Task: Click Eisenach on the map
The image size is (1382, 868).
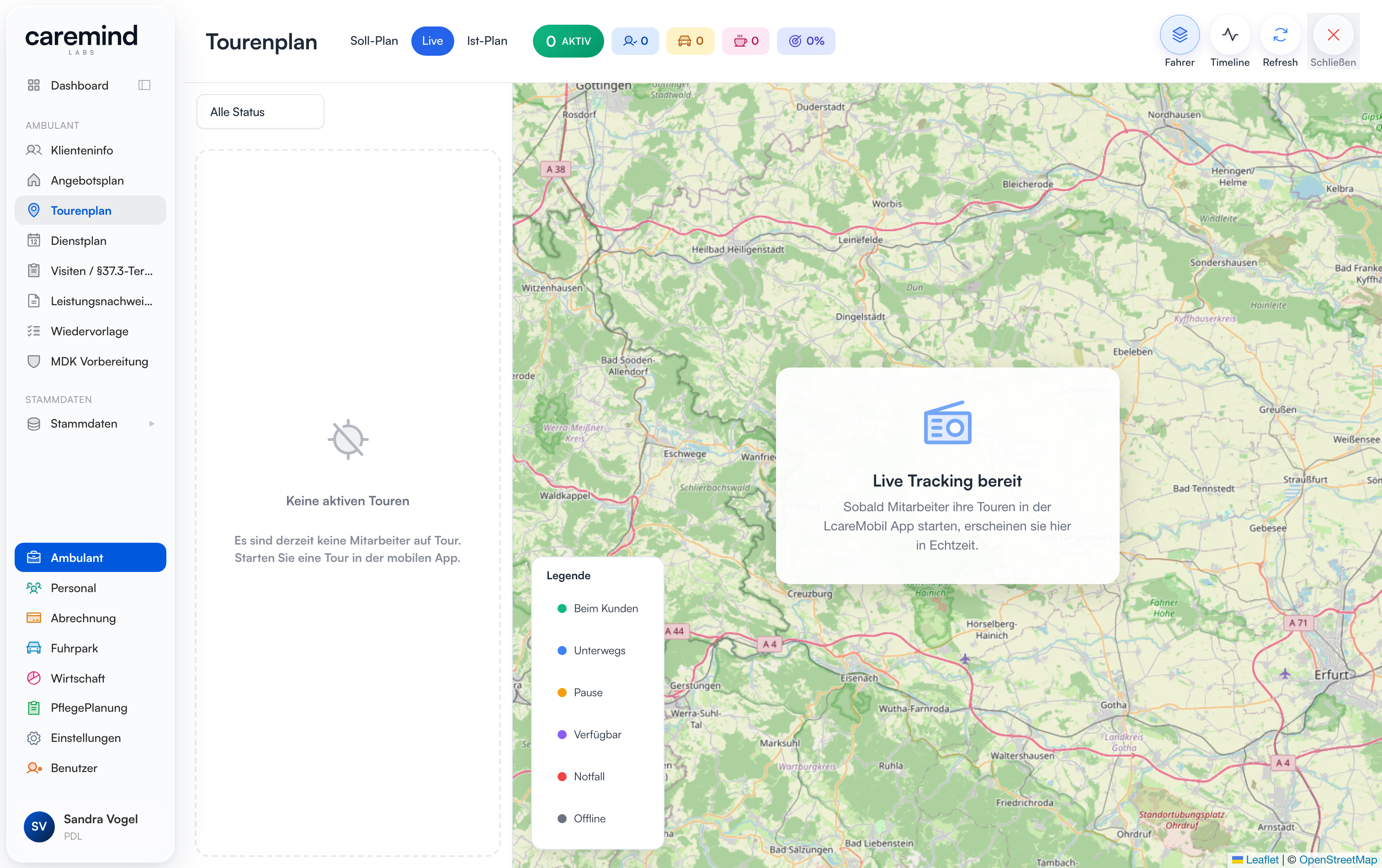Action: [x=859, y=678]
